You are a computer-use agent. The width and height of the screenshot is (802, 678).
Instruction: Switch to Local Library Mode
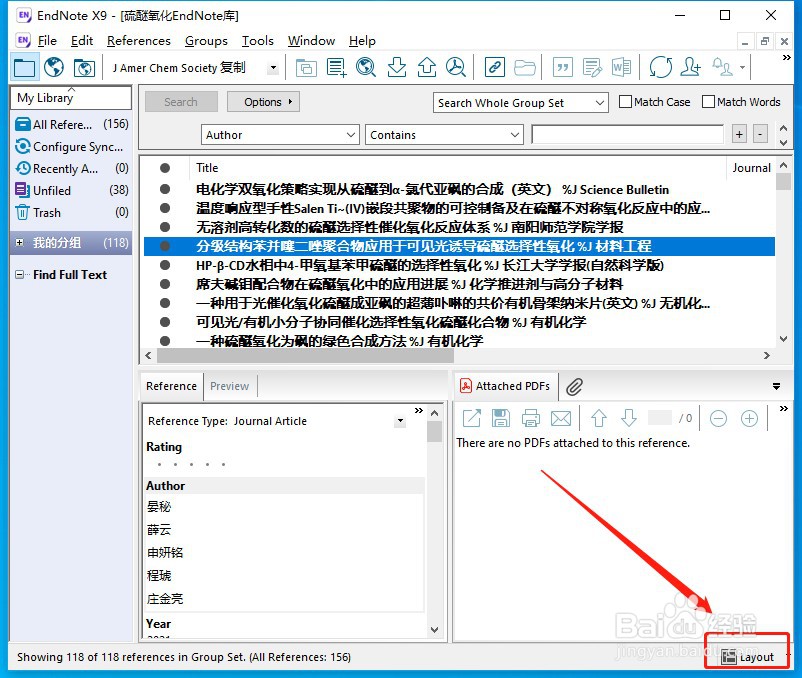coord(24,67)
